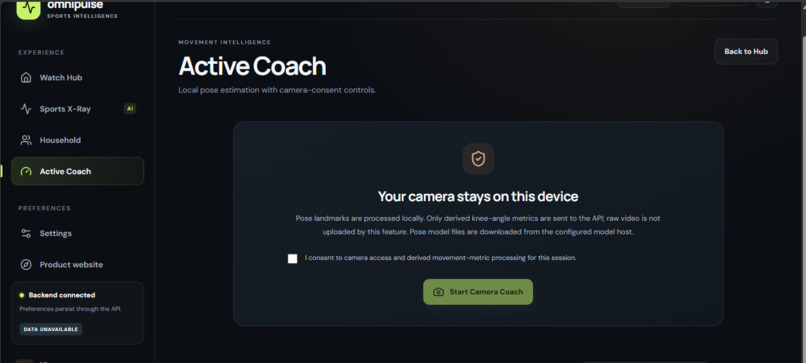Open Watch Hub from the sidebar

[77, 78]
